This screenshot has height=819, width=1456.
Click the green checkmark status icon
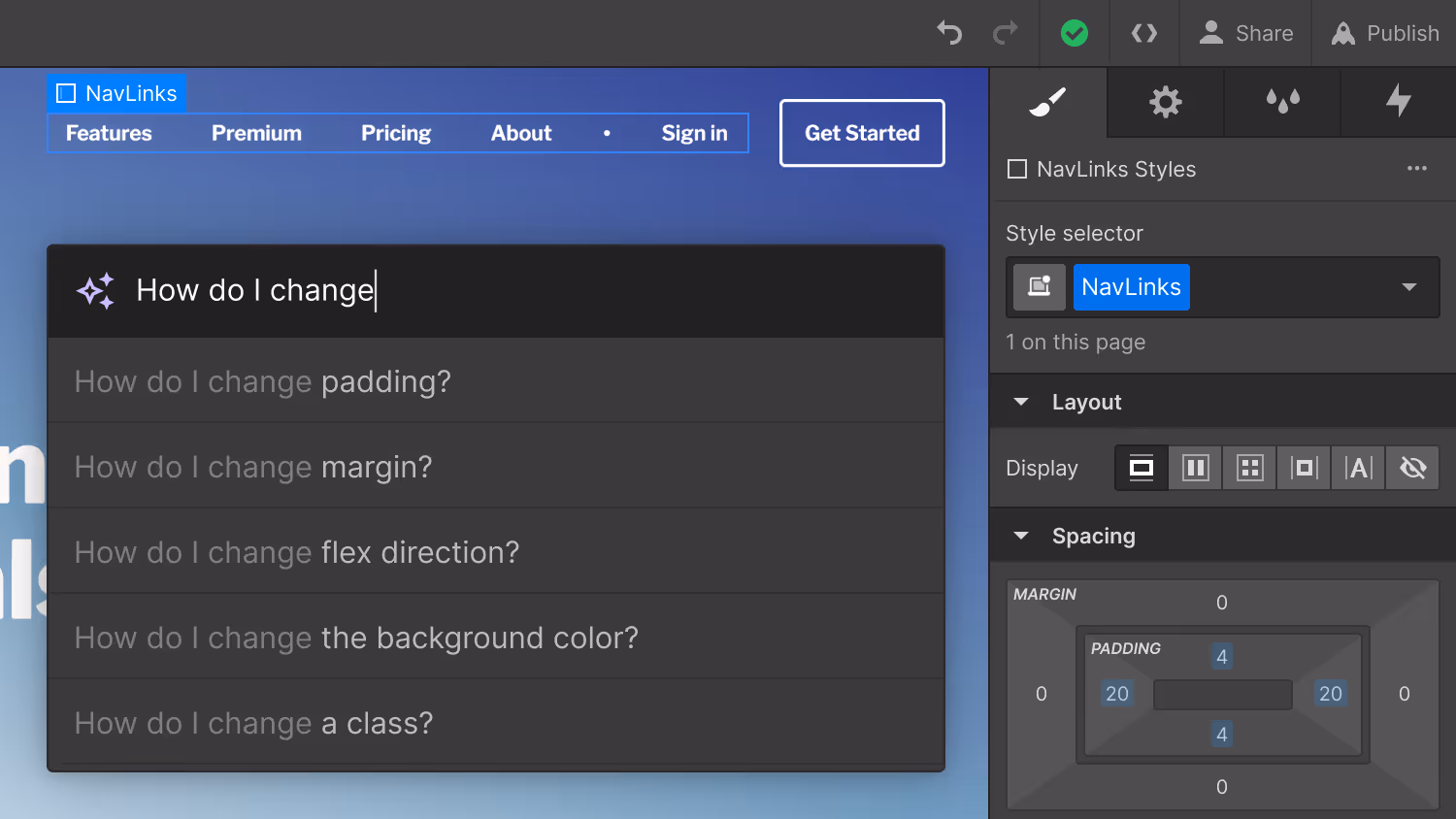tap(1075, 33)
